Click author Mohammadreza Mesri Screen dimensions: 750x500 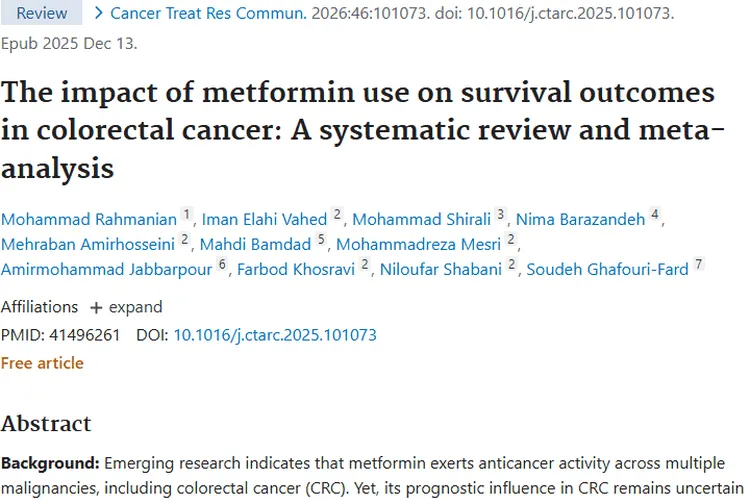click(x=418, y=244)
